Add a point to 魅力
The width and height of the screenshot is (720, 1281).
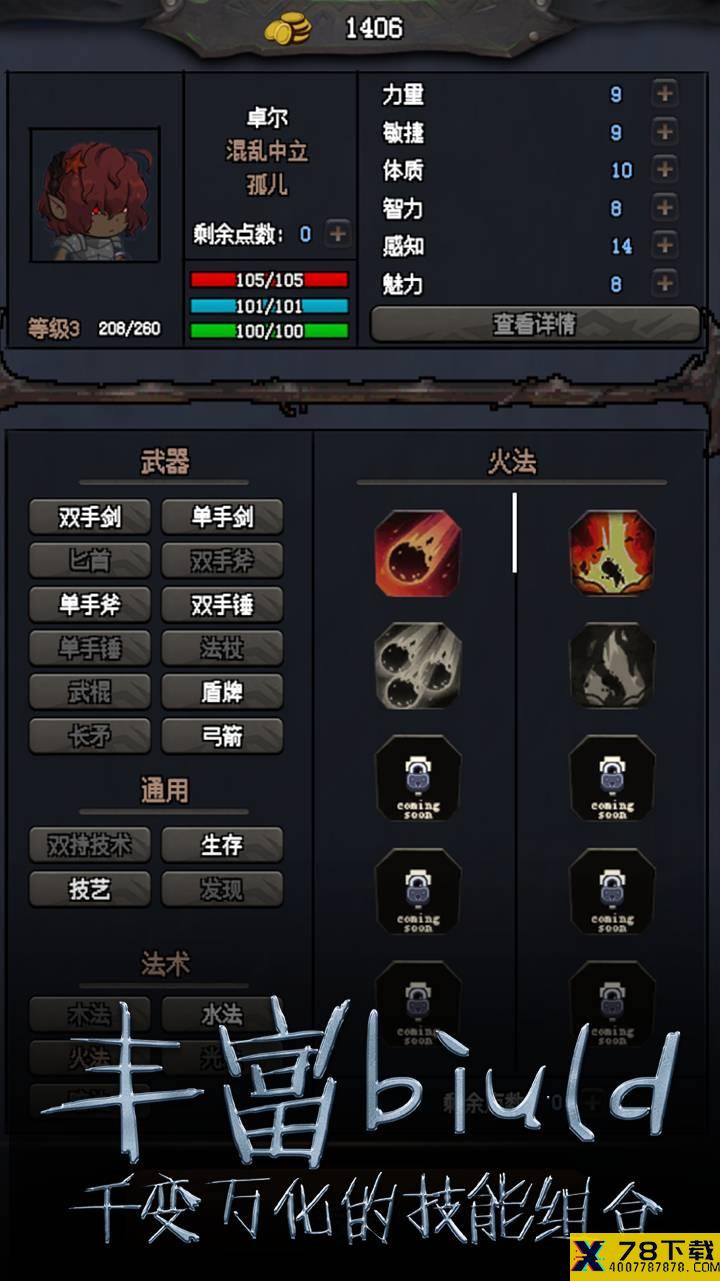tap(665, 283)
